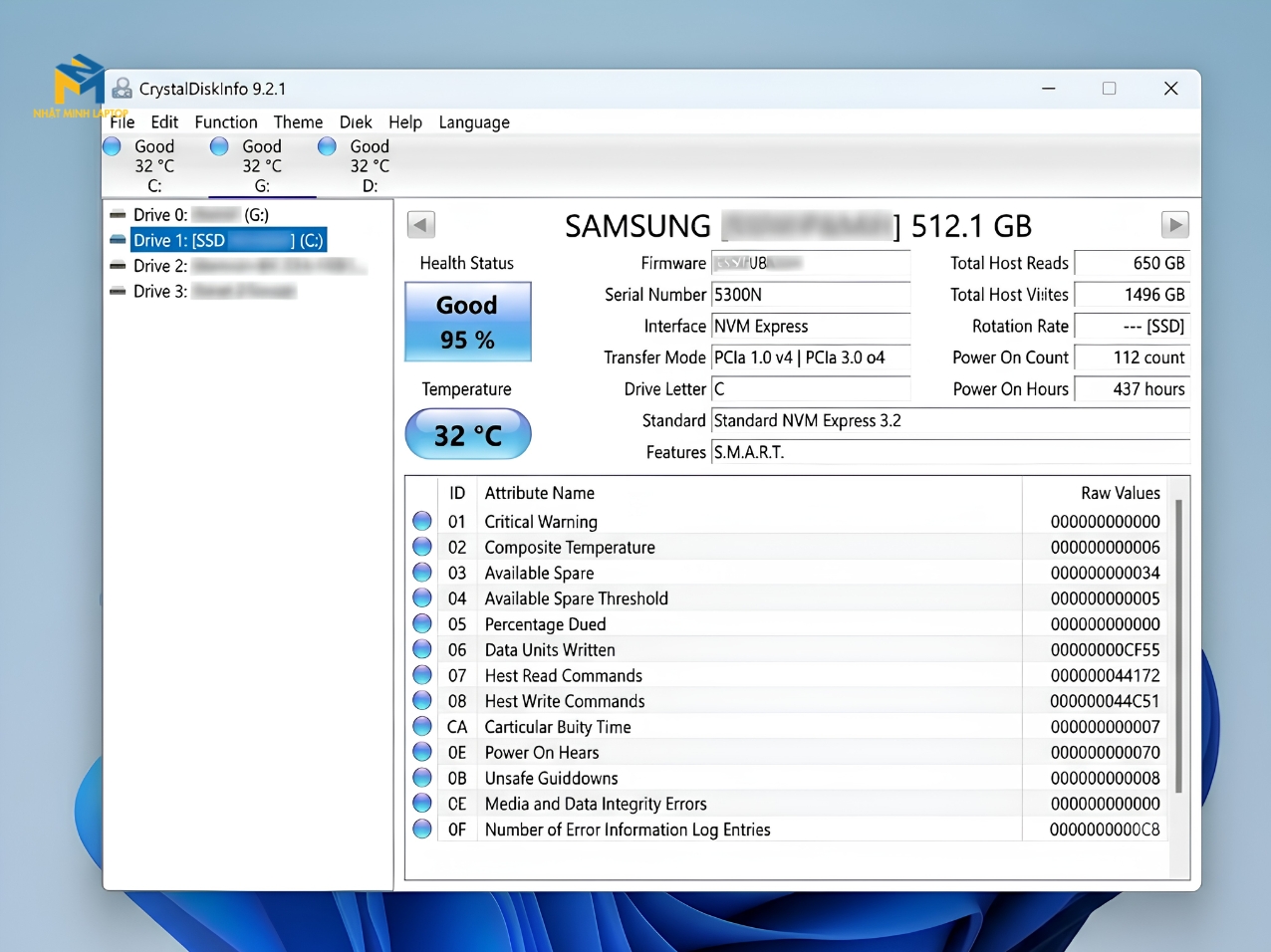Click the Interface field showing NVM Express

pyautogui.click(x=811, y=327)
